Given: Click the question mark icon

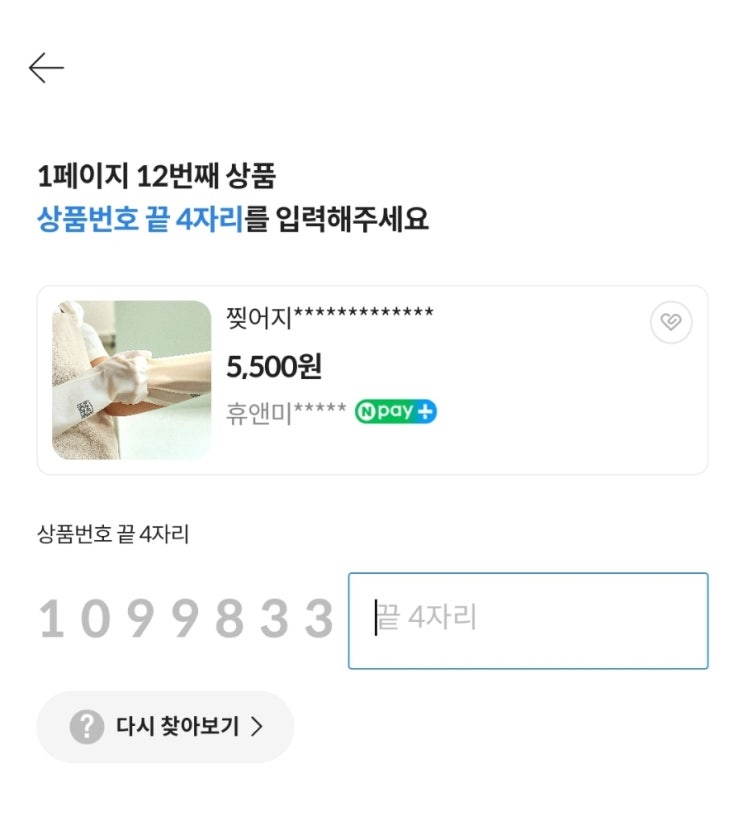Looking at the screenshot, I should click(87, 727).
